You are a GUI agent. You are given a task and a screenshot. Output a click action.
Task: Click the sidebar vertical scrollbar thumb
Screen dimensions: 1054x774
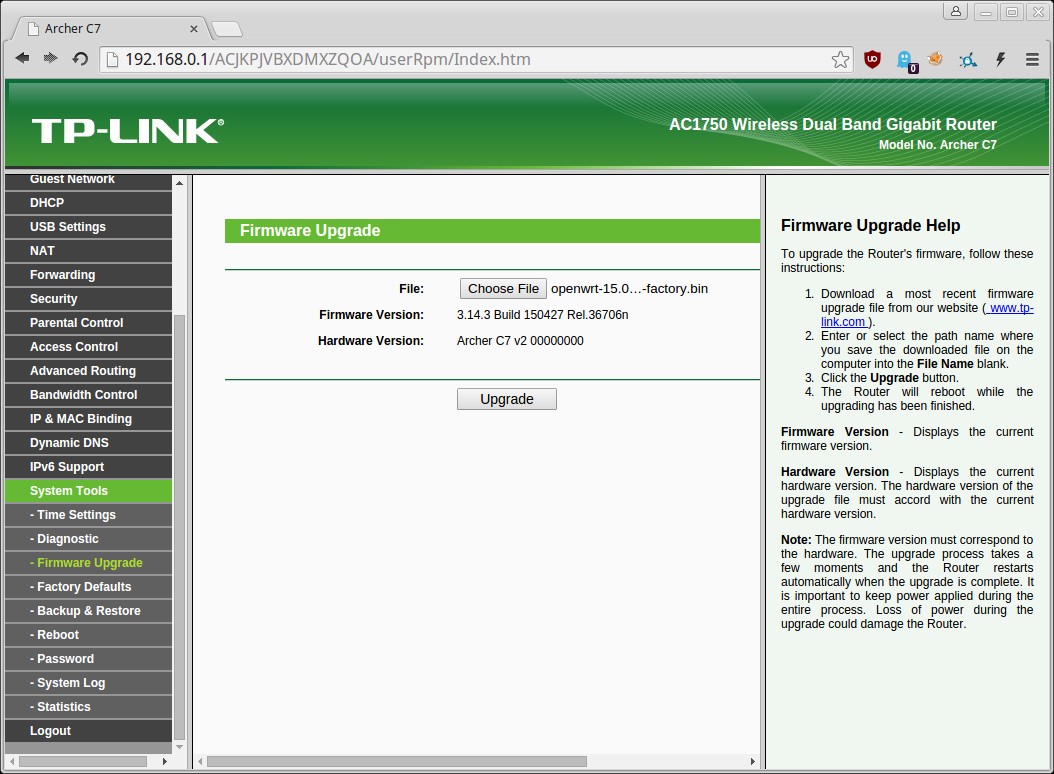(x=179, y=527)
